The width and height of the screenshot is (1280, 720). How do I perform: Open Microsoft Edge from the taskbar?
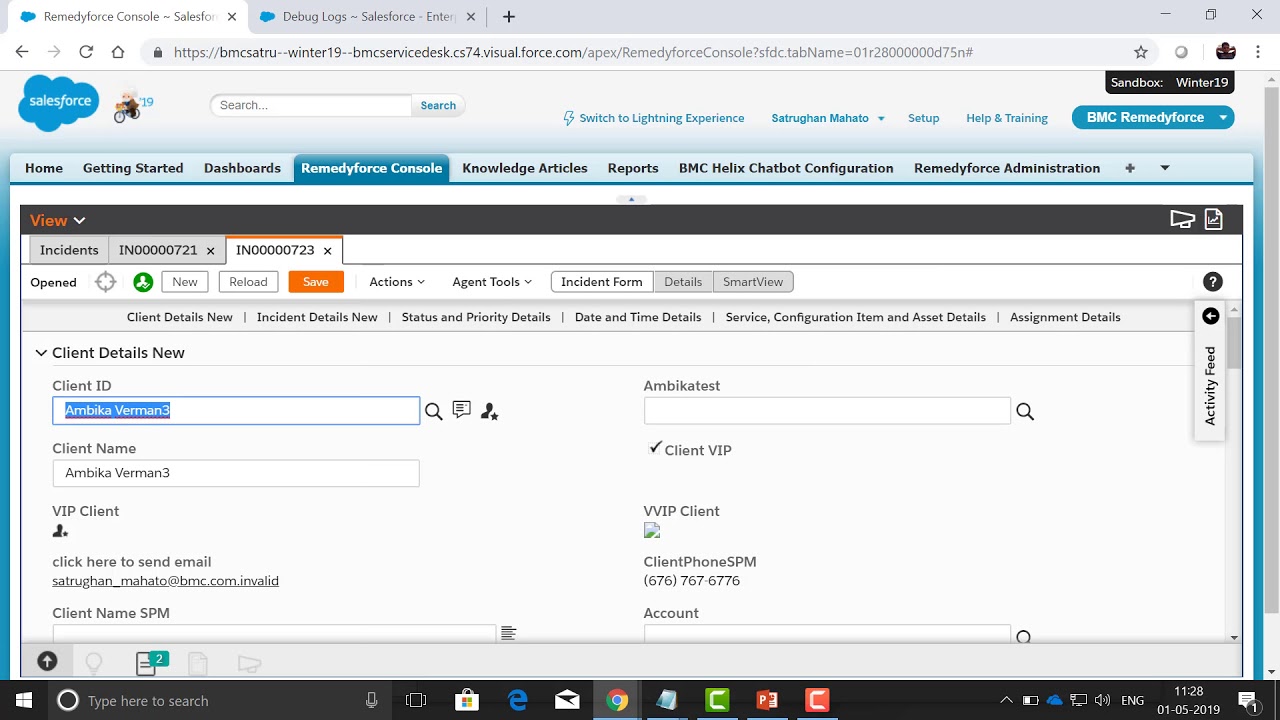(518, 700)
